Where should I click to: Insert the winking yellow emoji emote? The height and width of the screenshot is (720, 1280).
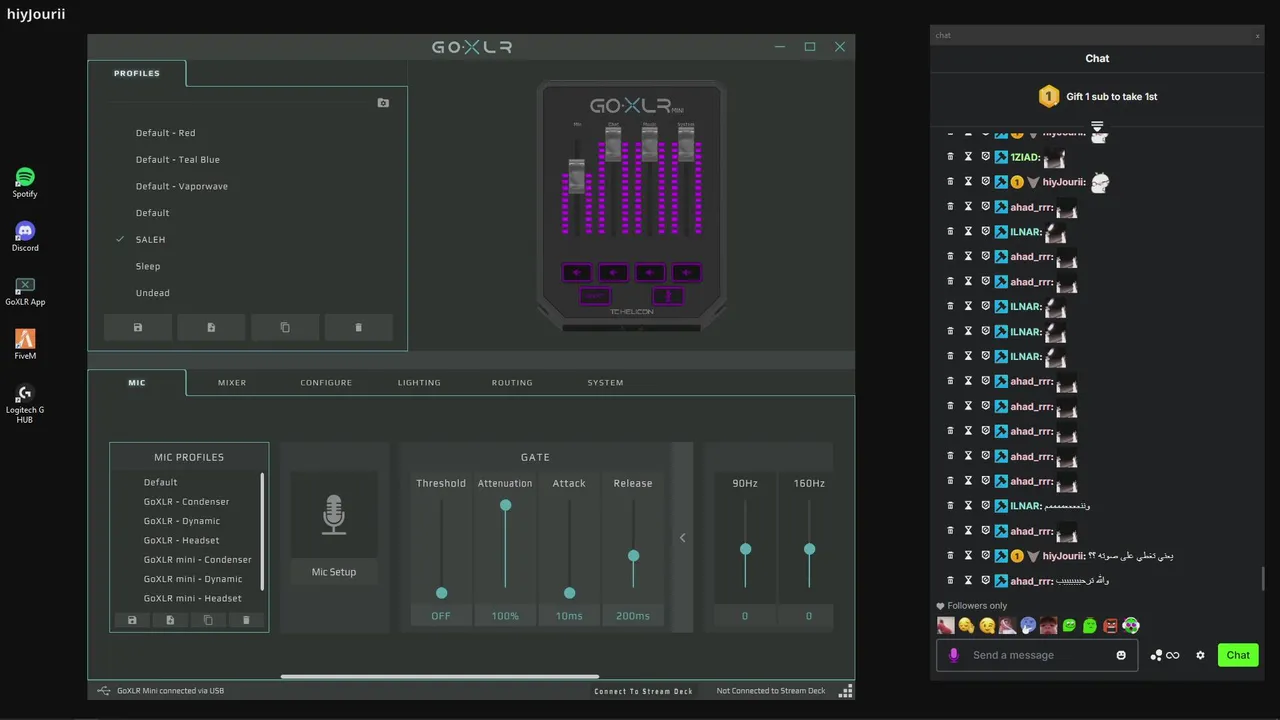click(x=987, y=626)
